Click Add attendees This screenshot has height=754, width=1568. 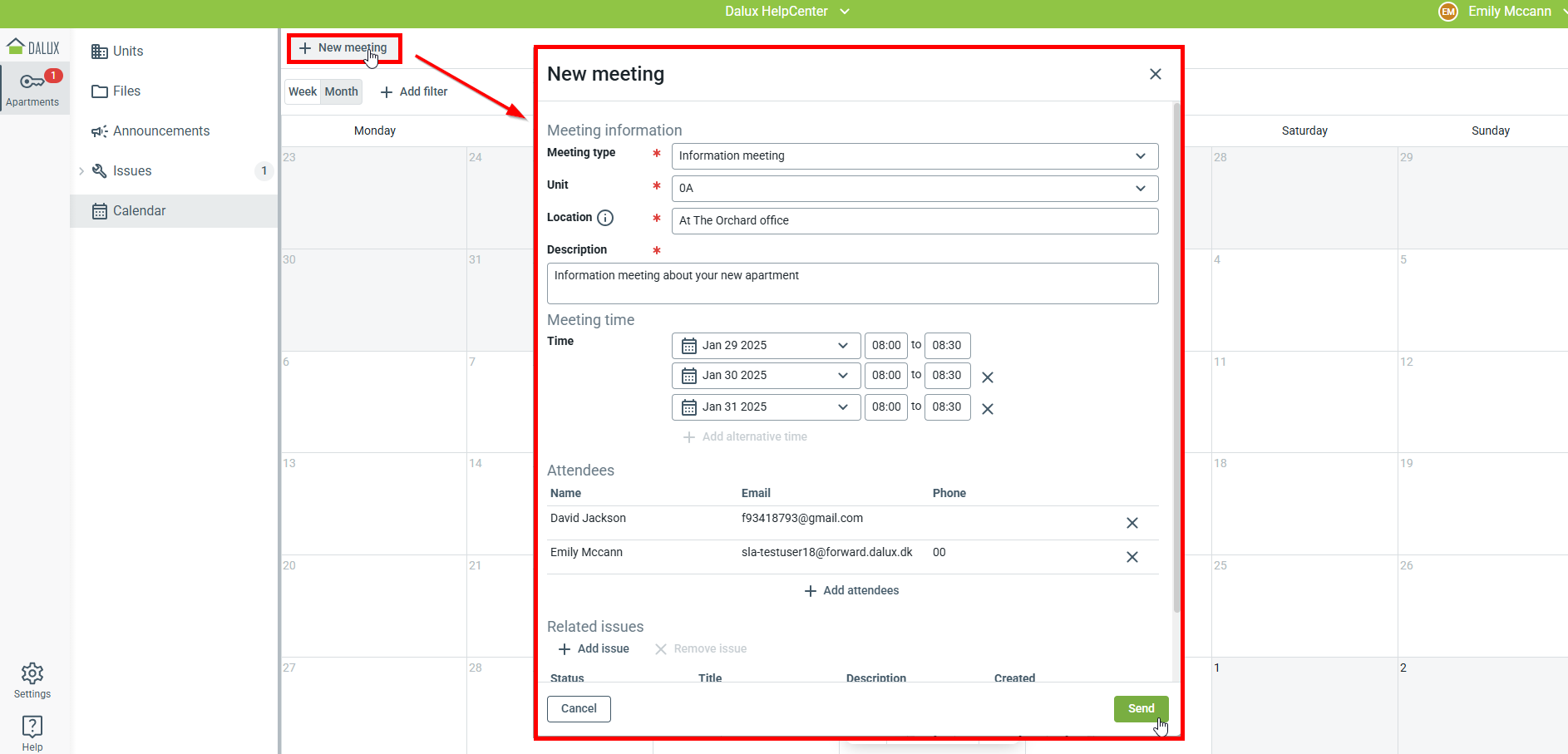tap(852, 590)
